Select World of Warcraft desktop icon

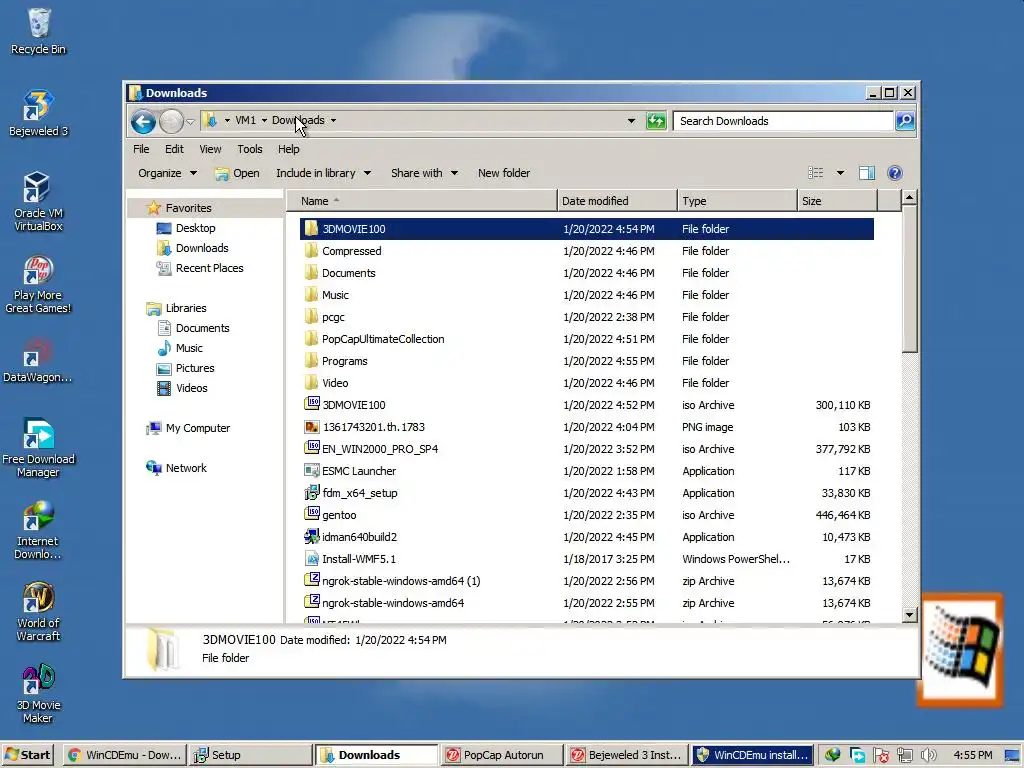(38, 611)
